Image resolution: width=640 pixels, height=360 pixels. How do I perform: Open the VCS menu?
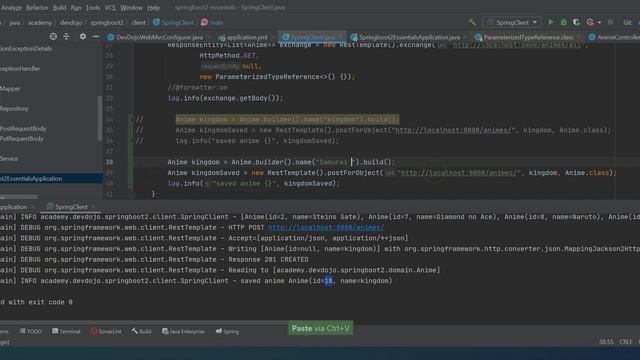pos(110,8)
